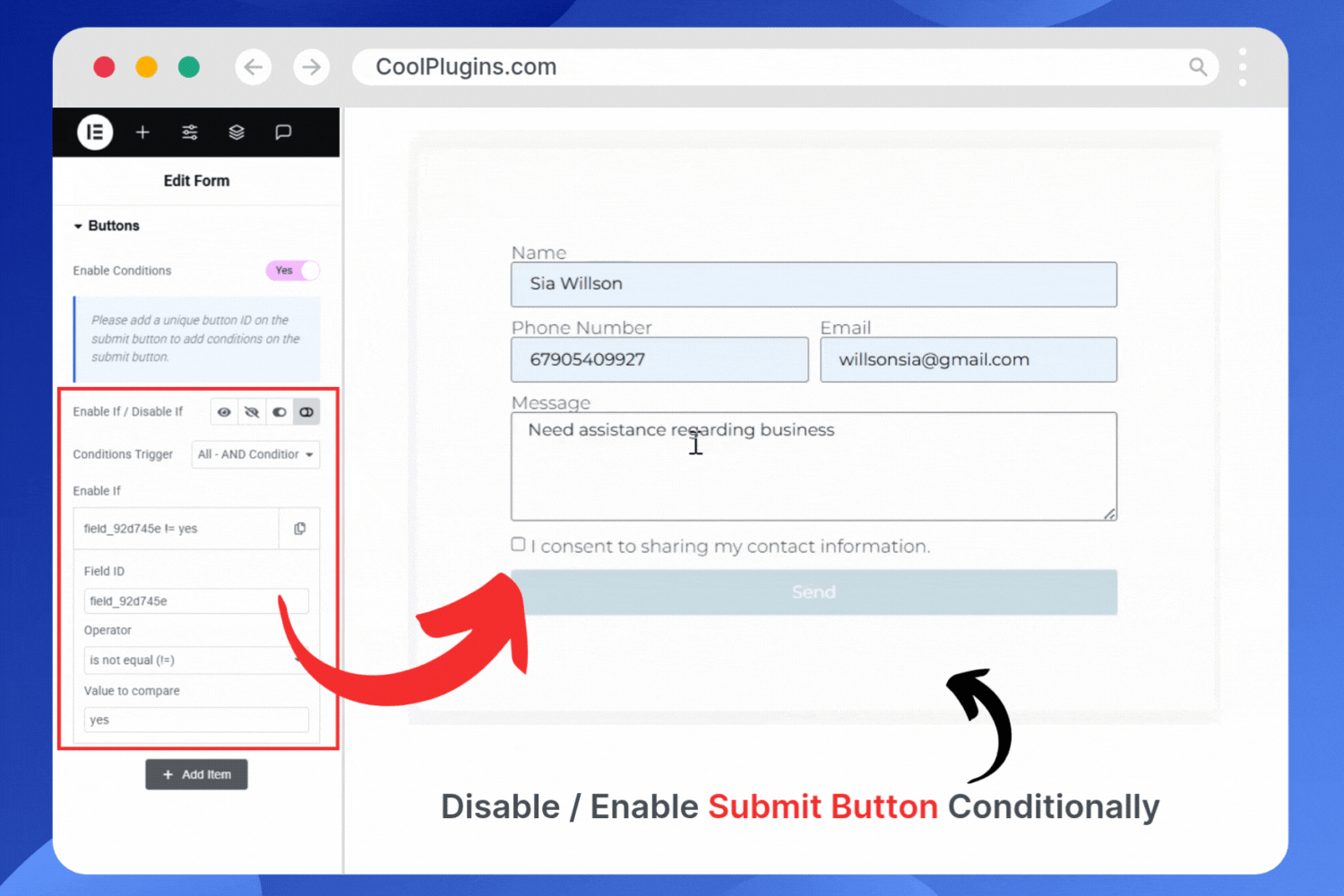Click the add element plus icon
Image resolution: width=1344 pixels, height=896 pixels.
(142, 133)
